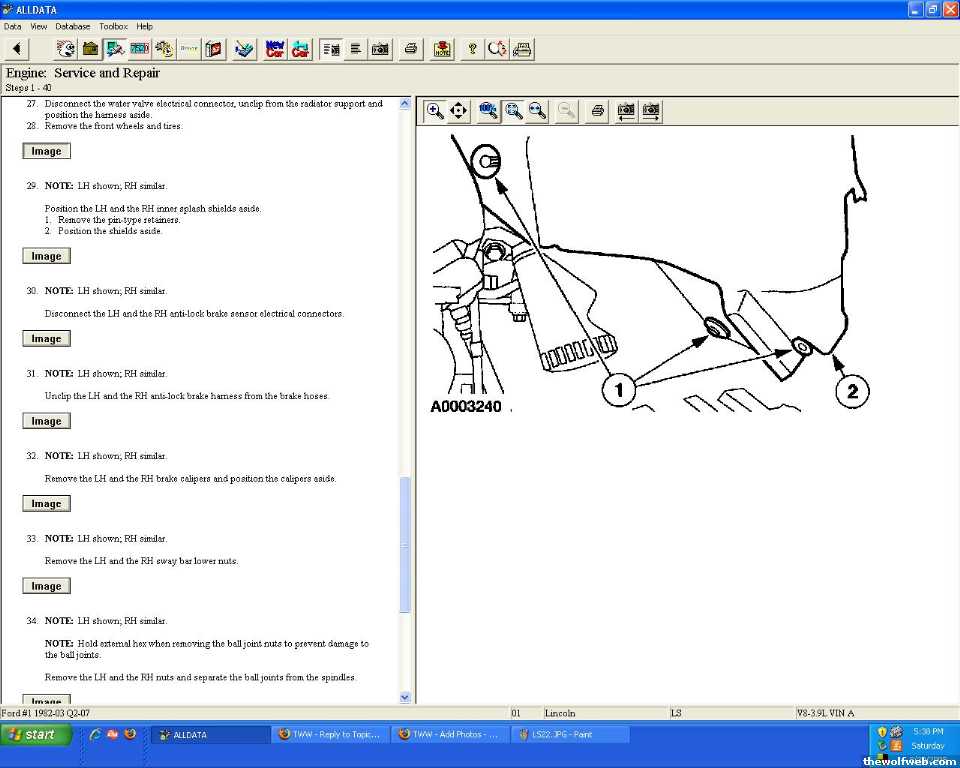
Task: Click scrollbar down arrow in steps panel
Action: pos(405,697)
